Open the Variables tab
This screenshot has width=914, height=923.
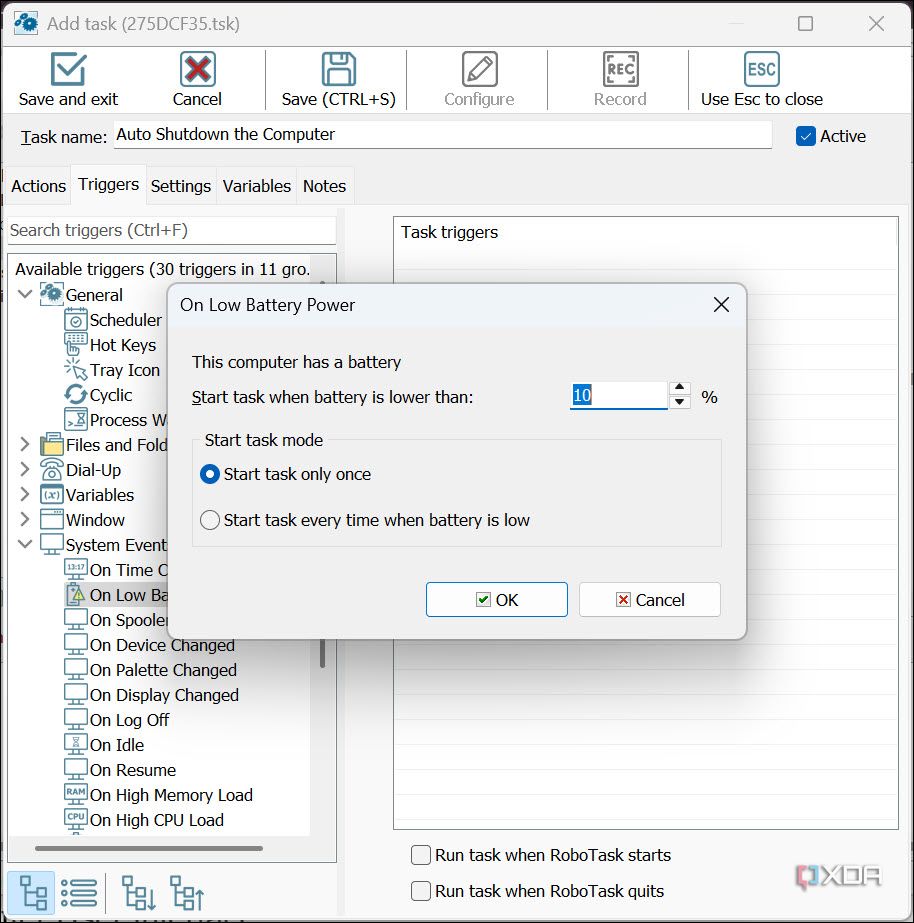256,185
